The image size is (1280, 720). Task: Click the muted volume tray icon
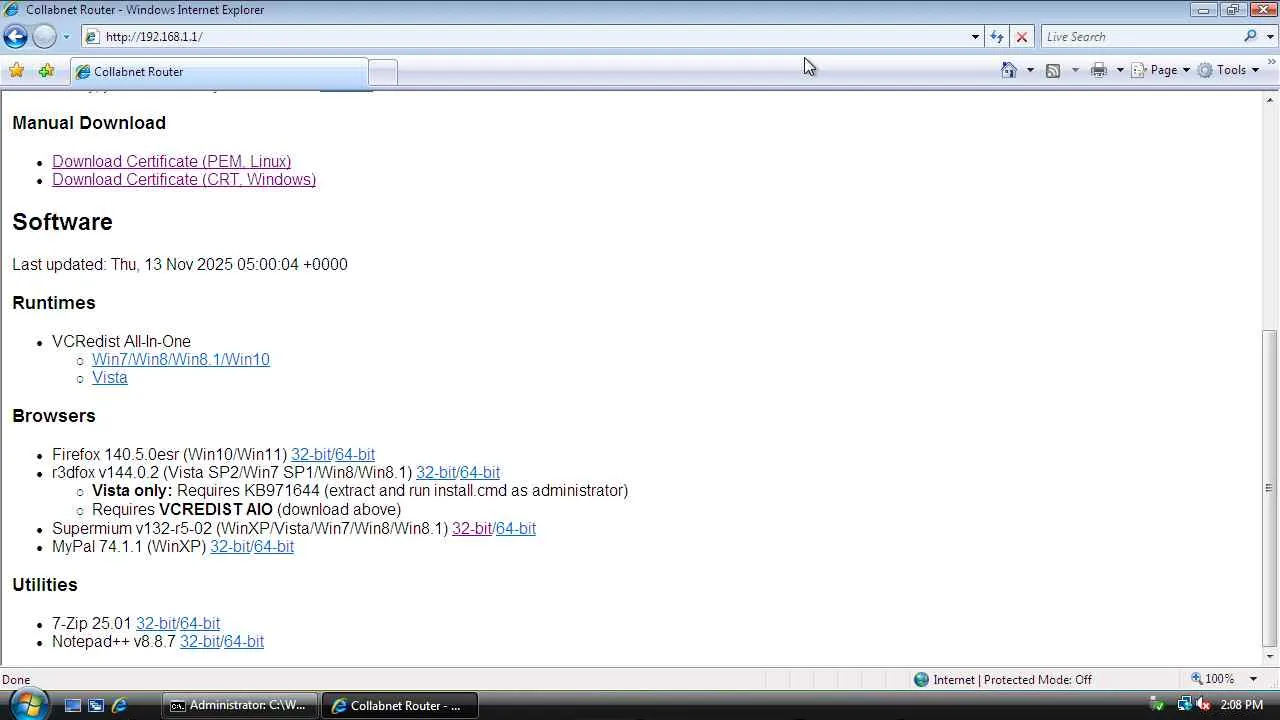[x=1204, y=705]
